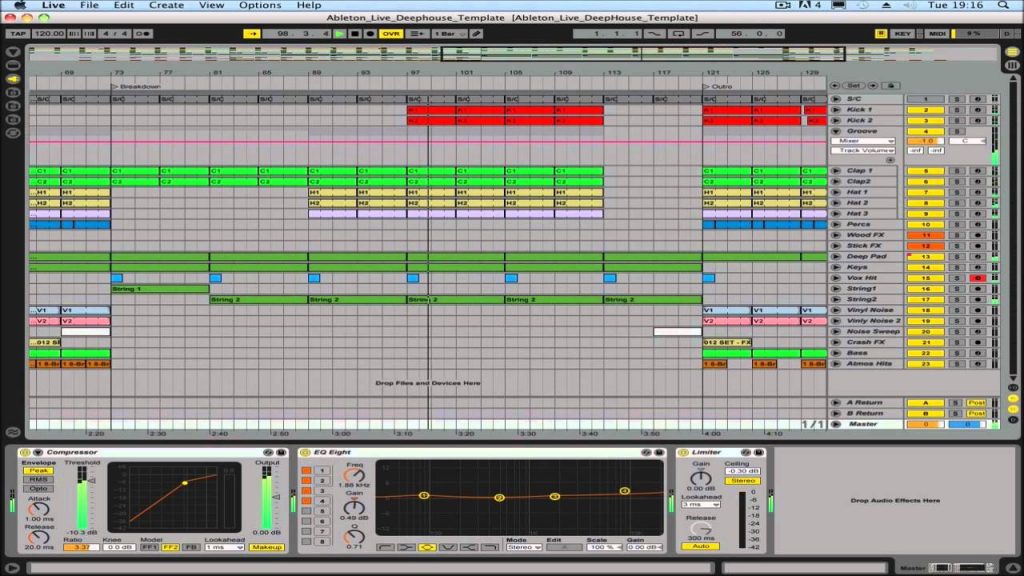Screen dimensions: 1024x576
Task: Jump to the Breakdown locator
Action: (136, 86)
